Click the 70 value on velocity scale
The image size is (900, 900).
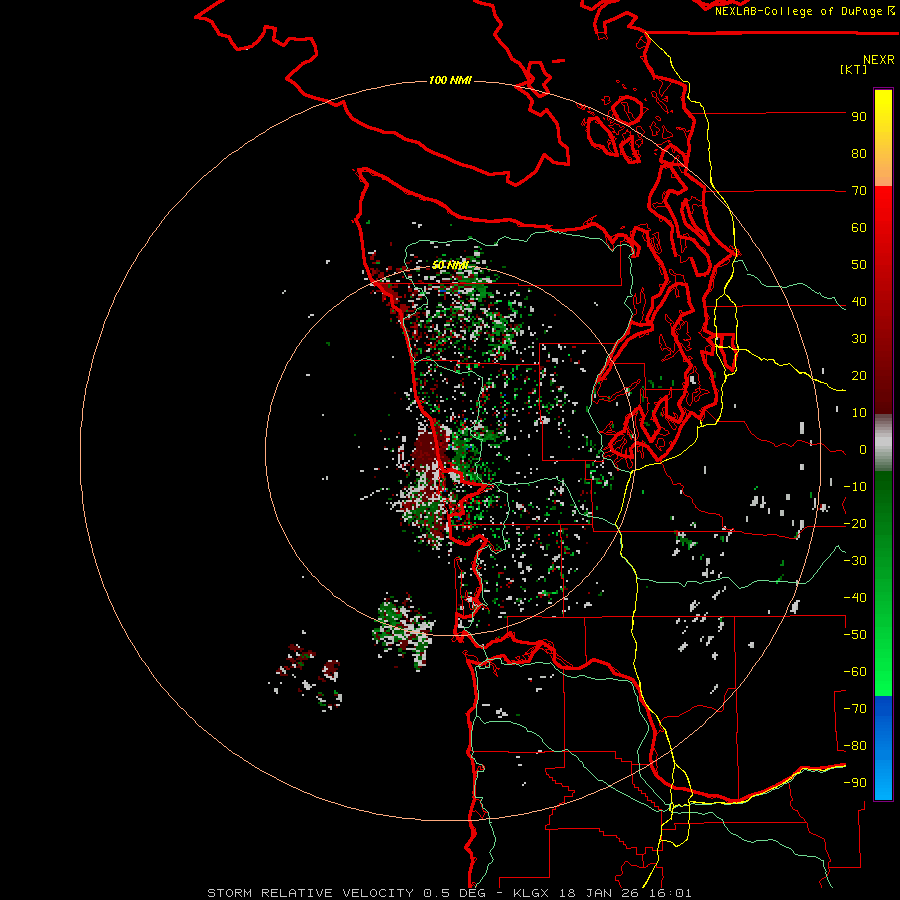[x=859, y=191]
